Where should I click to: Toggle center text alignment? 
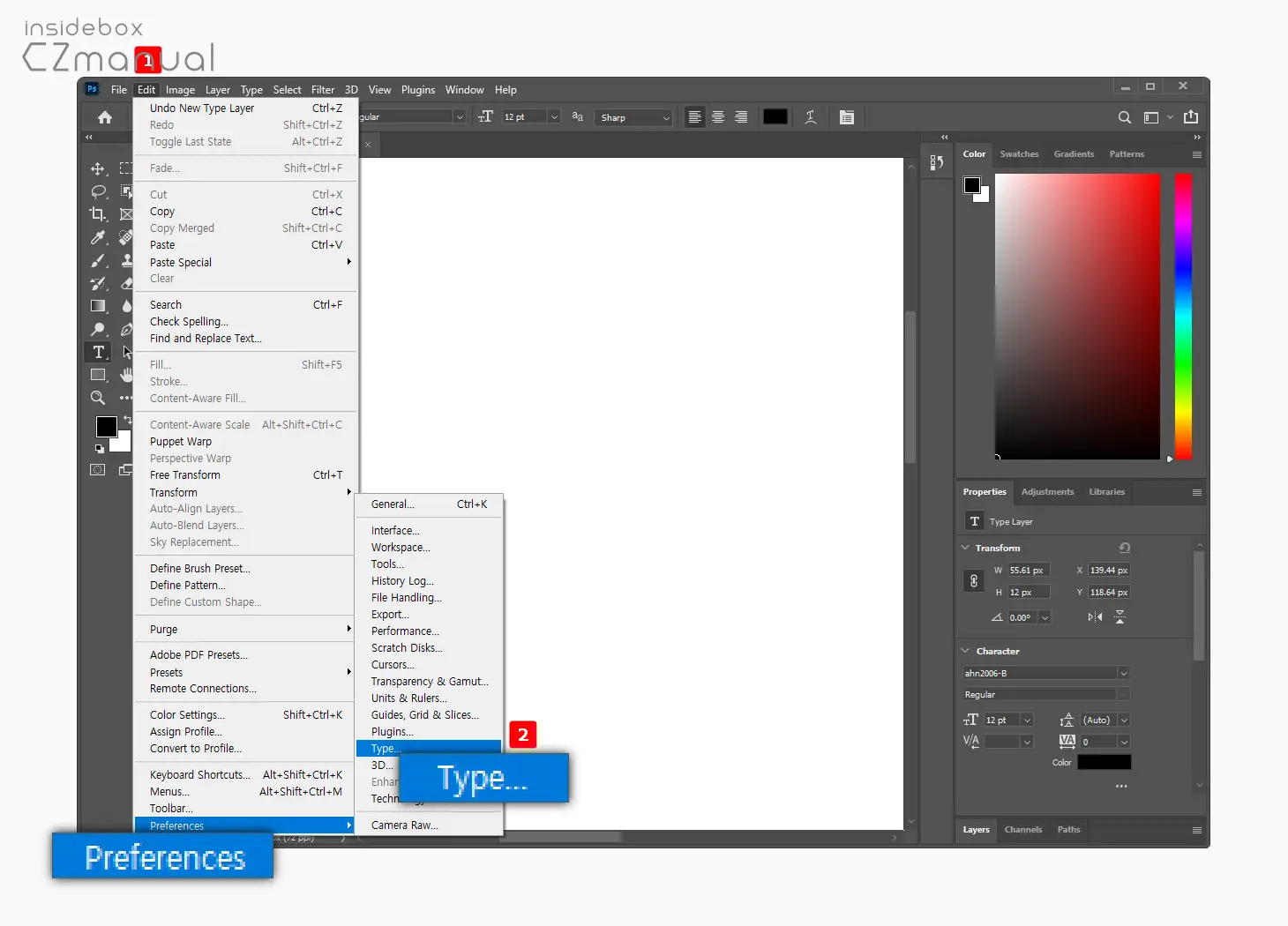pyautogui.click(x=718, y=117)
